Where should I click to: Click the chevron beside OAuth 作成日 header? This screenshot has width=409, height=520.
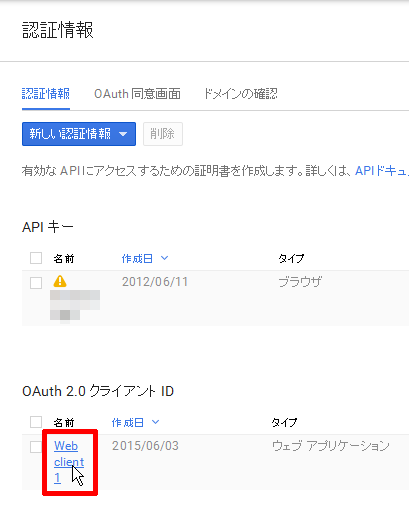pos(155,422)
